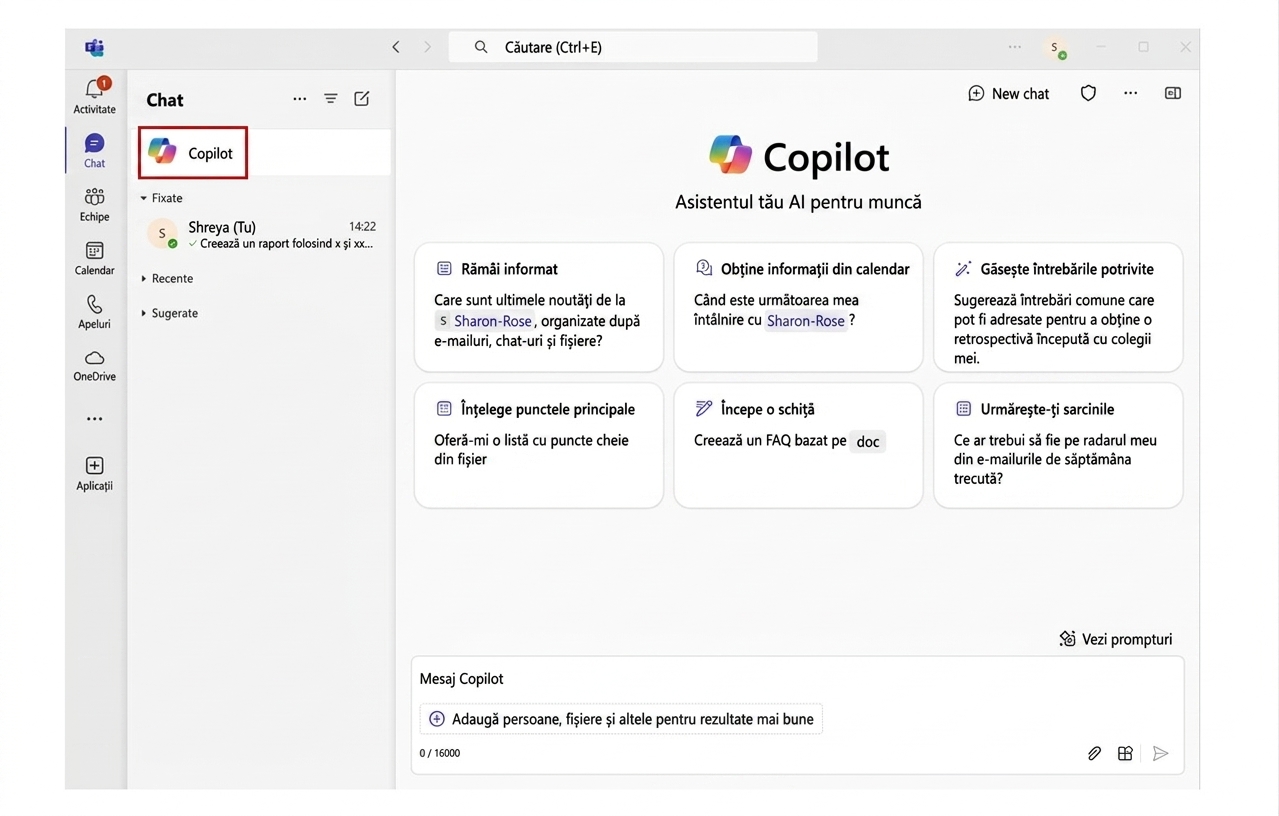Click the Microsoft Teams logo

[95, 47]
